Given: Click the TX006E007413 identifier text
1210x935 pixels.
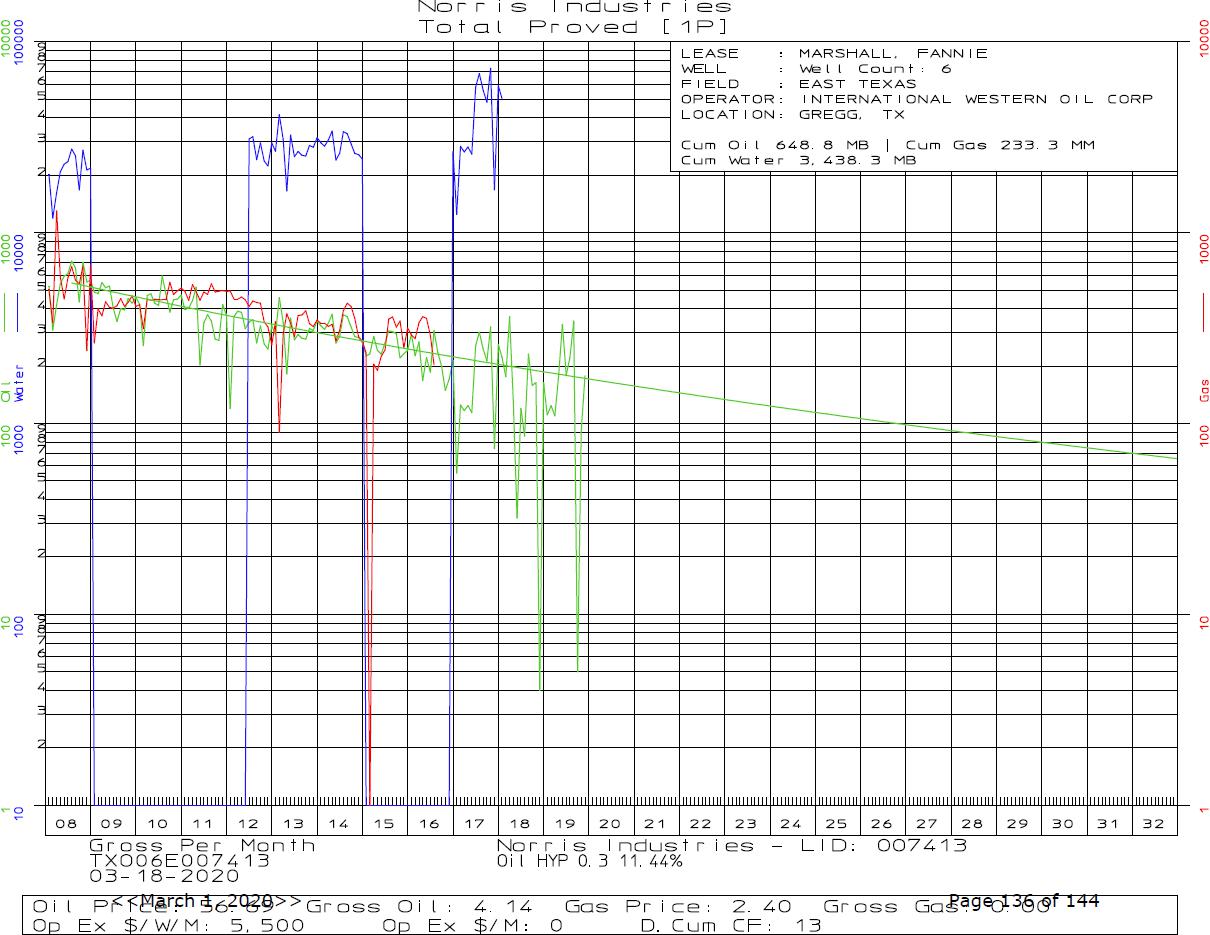Looking at the screenshot, I should 179,860.
